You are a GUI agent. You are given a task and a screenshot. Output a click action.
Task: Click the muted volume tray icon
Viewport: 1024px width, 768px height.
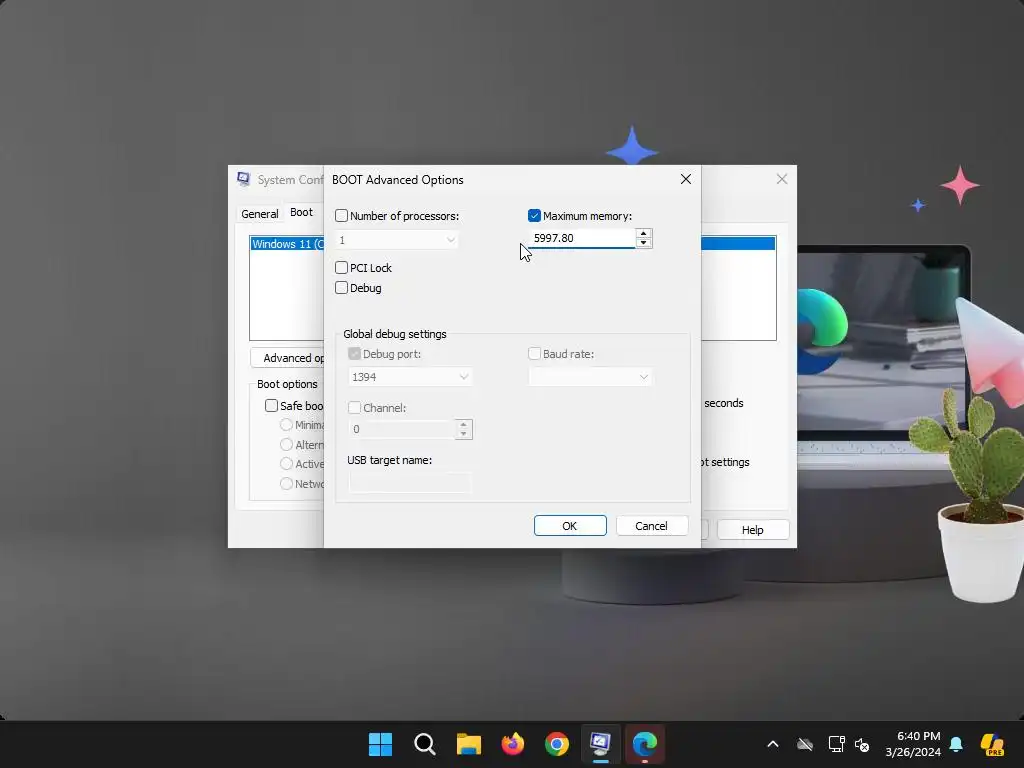tap(862, 744)
